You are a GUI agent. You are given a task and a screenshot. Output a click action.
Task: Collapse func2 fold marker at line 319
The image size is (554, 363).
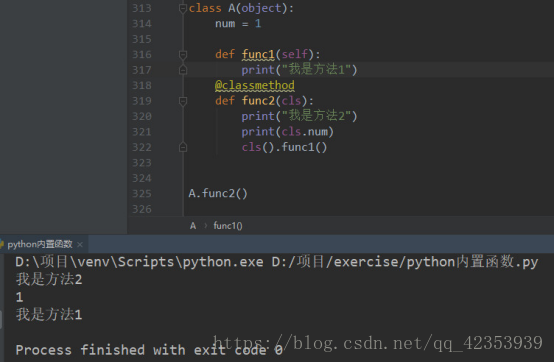[x=183, y=101]
